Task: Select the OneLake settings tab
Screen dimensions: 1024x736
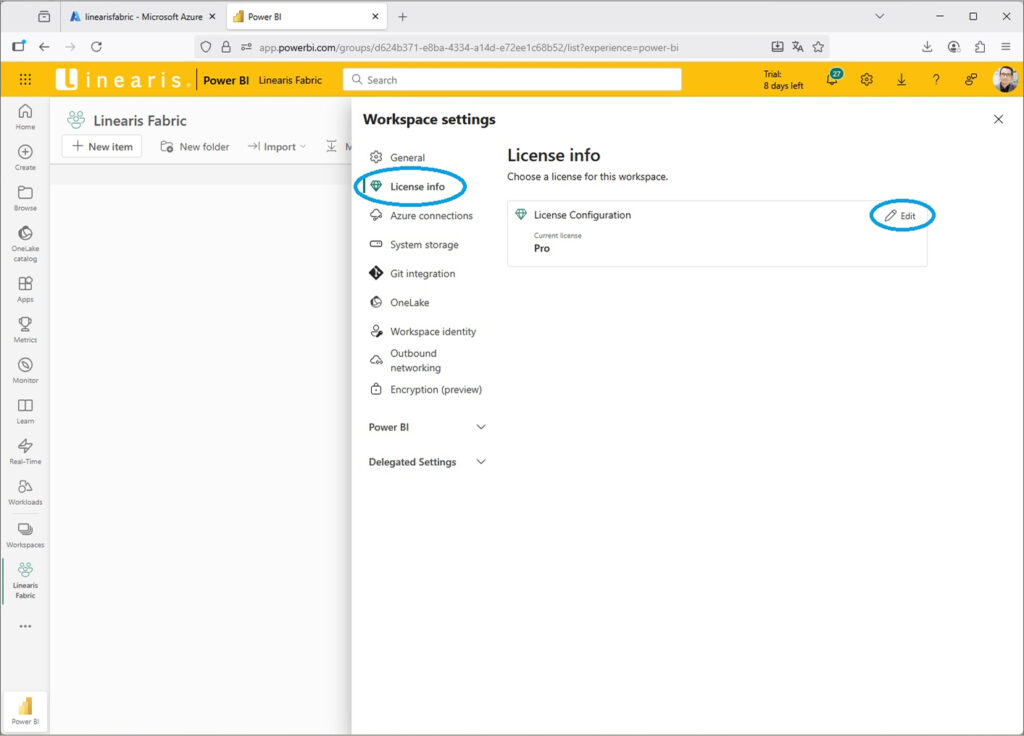Action: (x=399, y=302)
